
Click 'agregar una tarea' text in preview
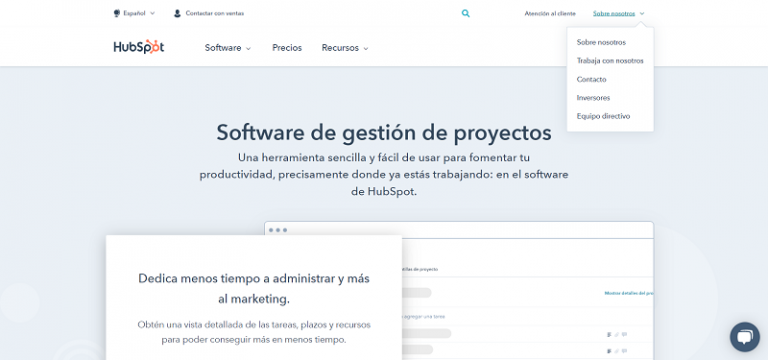(x=423, y=317)
